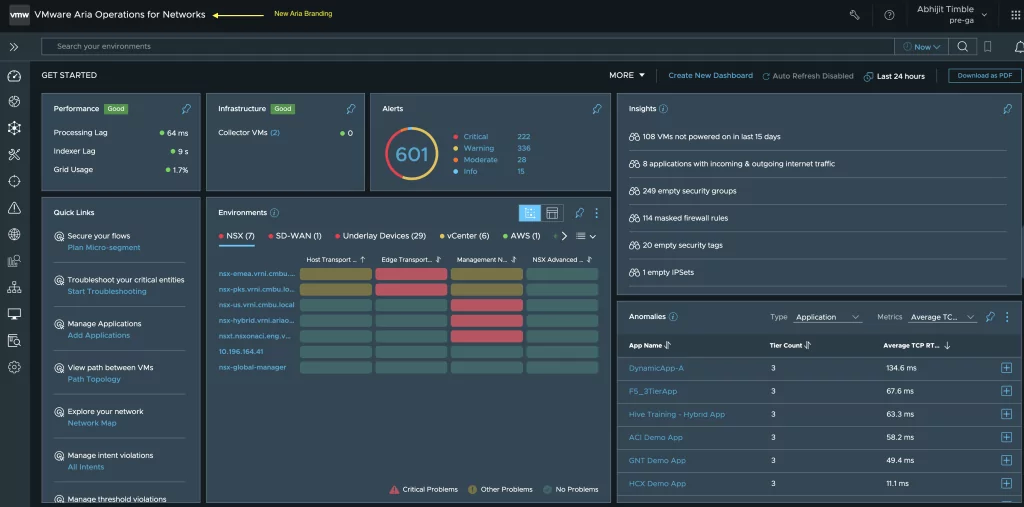The image size is (1024, 507).
Task: Open the Now time dropdown in search
Action: click(x=921, y=46)
